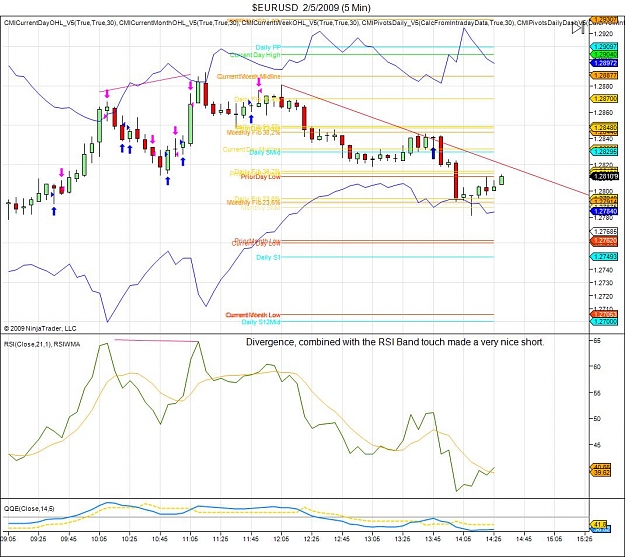Click the 1.2740 price axis label
This screenshot has height=557, width=625.
coord(603,270)
